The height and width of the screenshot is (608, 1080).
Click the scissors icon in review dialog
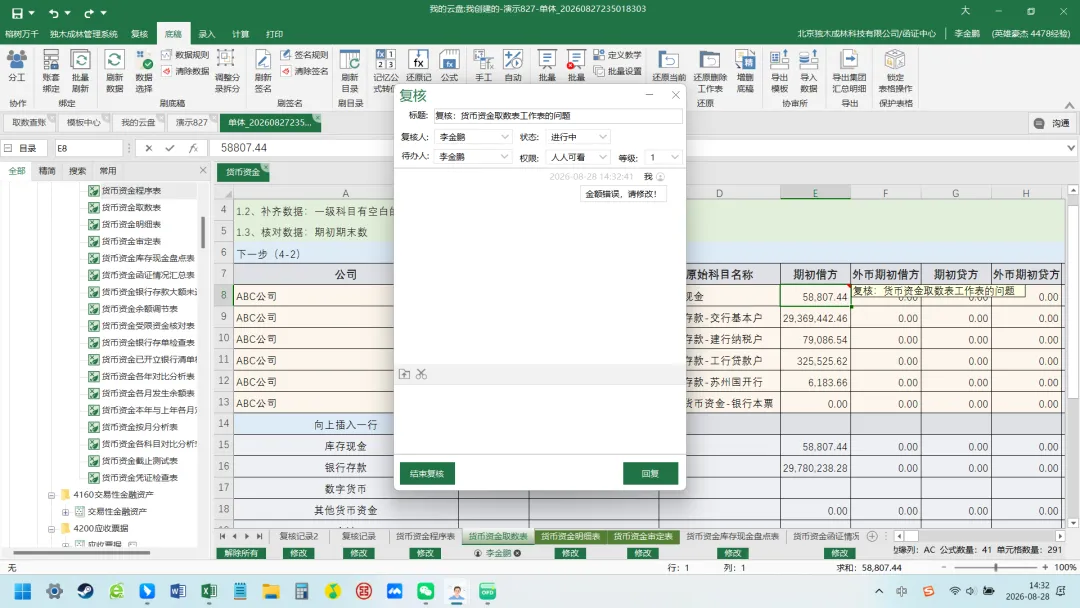point(422,374)
